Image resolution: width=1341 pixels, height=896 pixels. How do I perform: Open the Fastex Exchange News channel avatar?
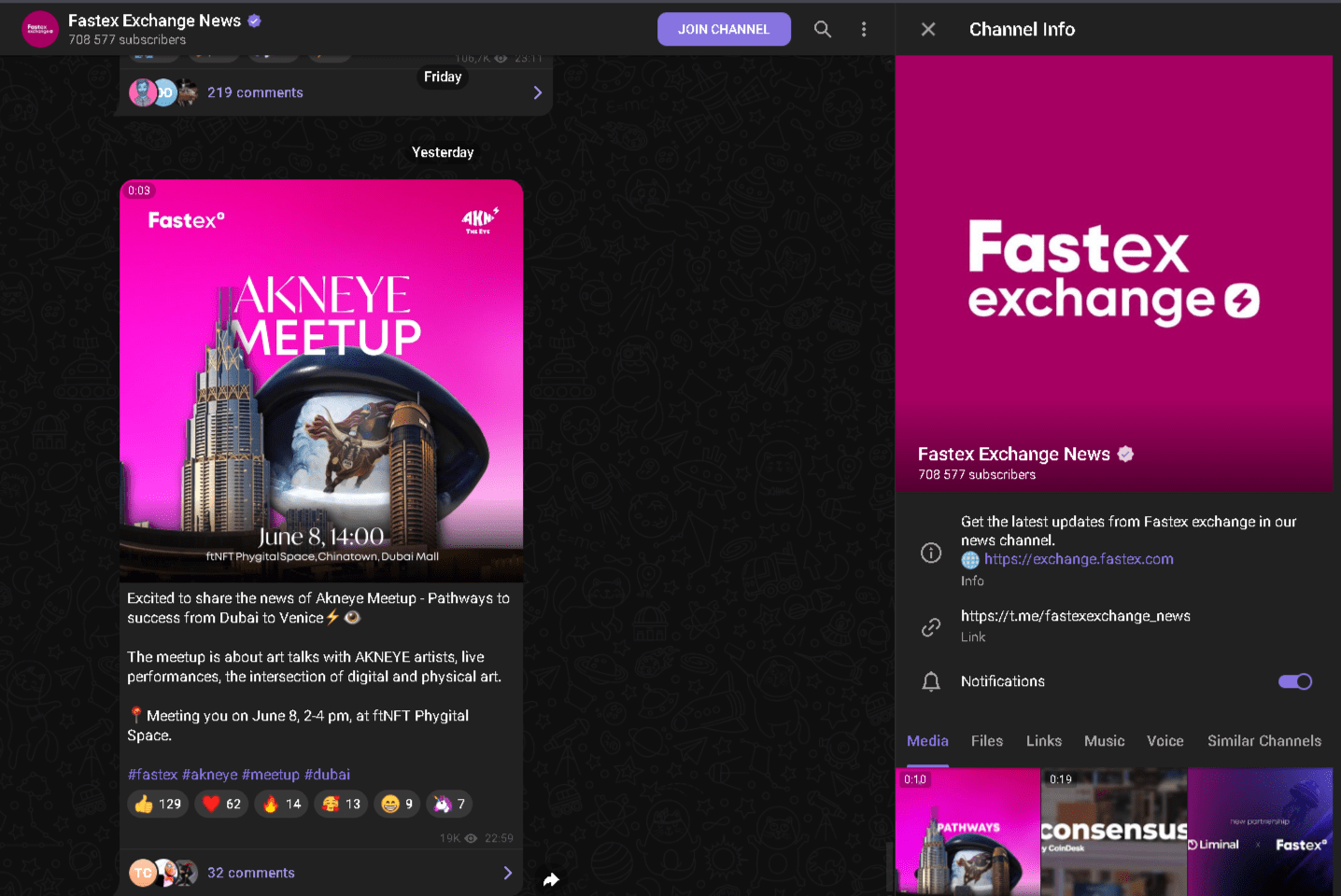(40, 29)
